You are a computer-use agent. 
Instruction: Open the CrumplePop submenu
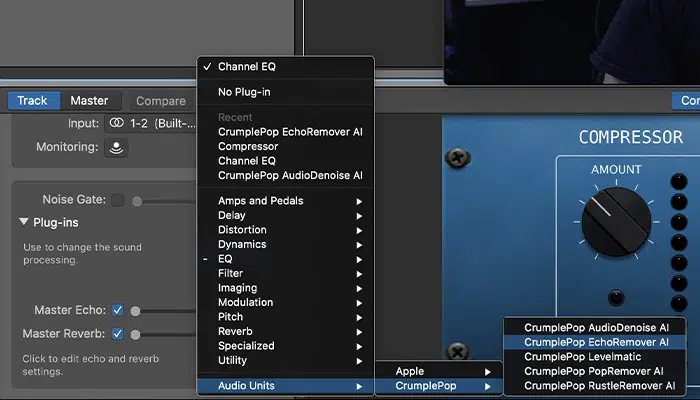pos(439,386)
